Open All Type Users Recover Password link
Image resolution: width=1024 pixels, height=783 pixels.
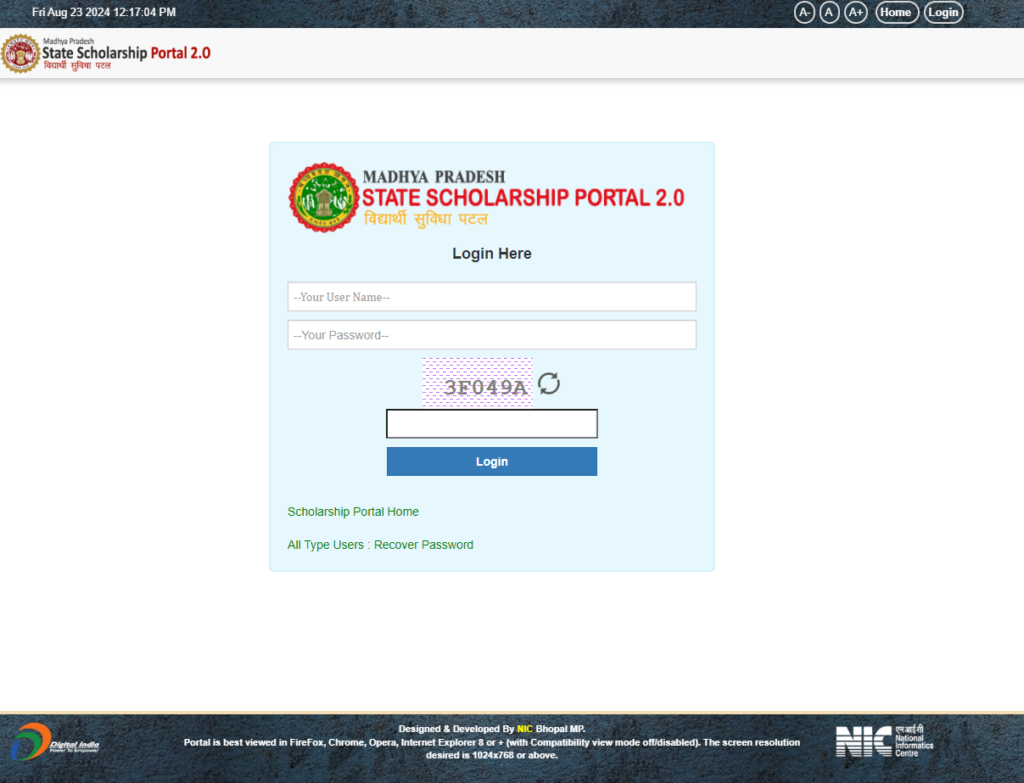(380, 545)
